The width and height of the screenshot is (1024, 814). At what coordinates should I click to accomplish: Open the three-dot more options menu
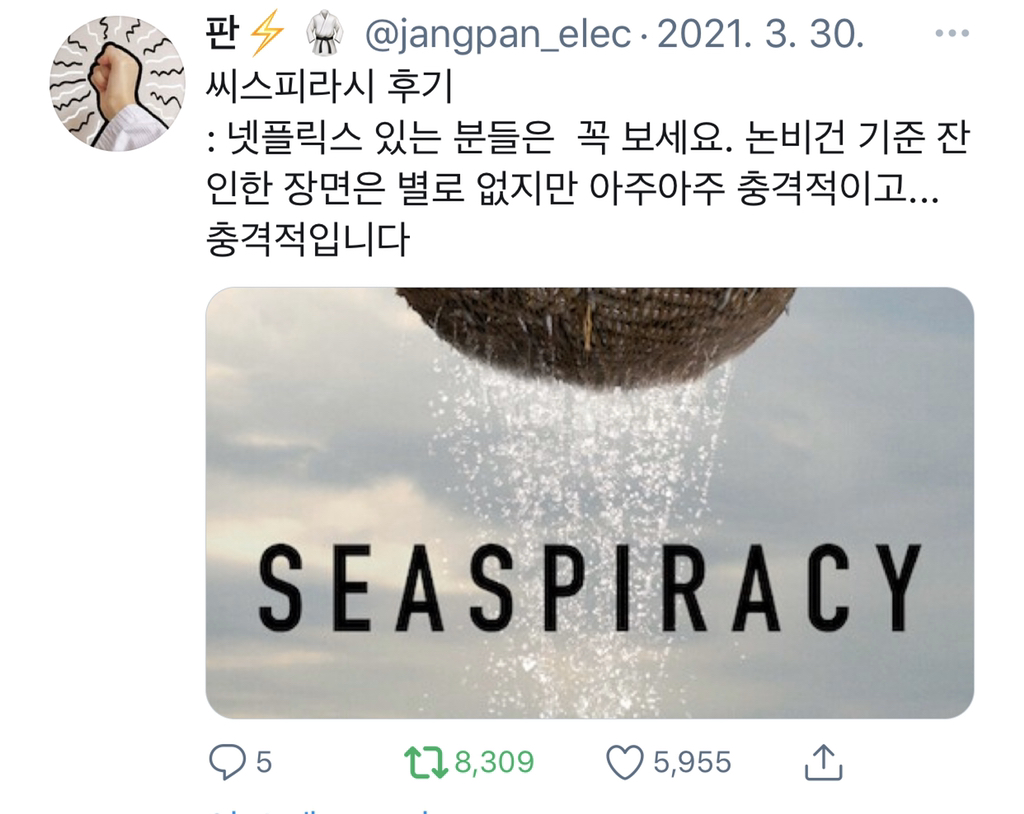[952, 33]
